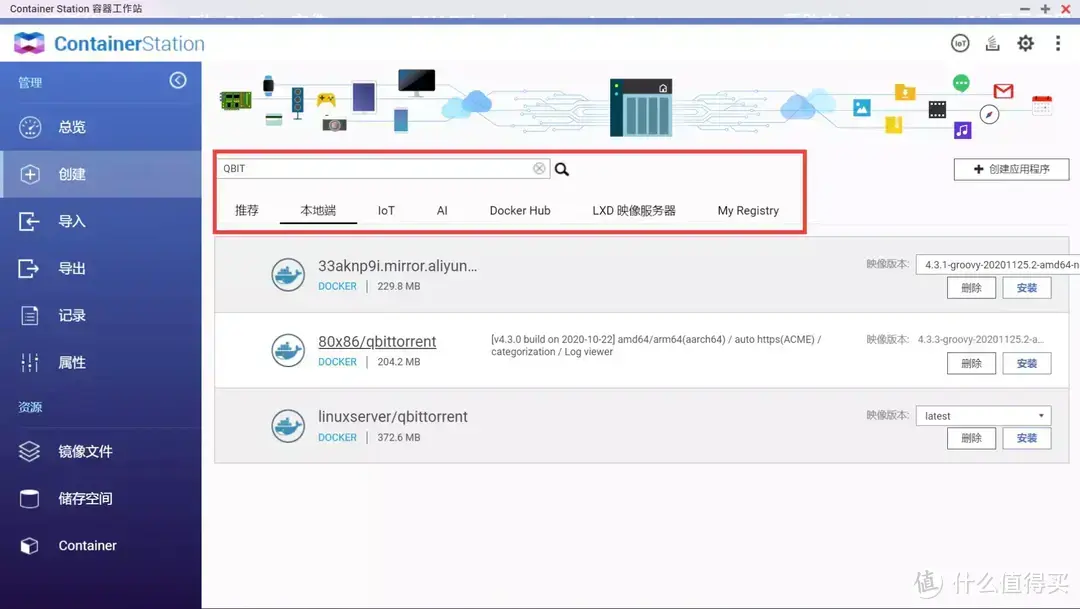The width and height of the screenshot is (1080, 609).
Task: Click the IoT icon in the top toolbar
Action: point(960,43)
